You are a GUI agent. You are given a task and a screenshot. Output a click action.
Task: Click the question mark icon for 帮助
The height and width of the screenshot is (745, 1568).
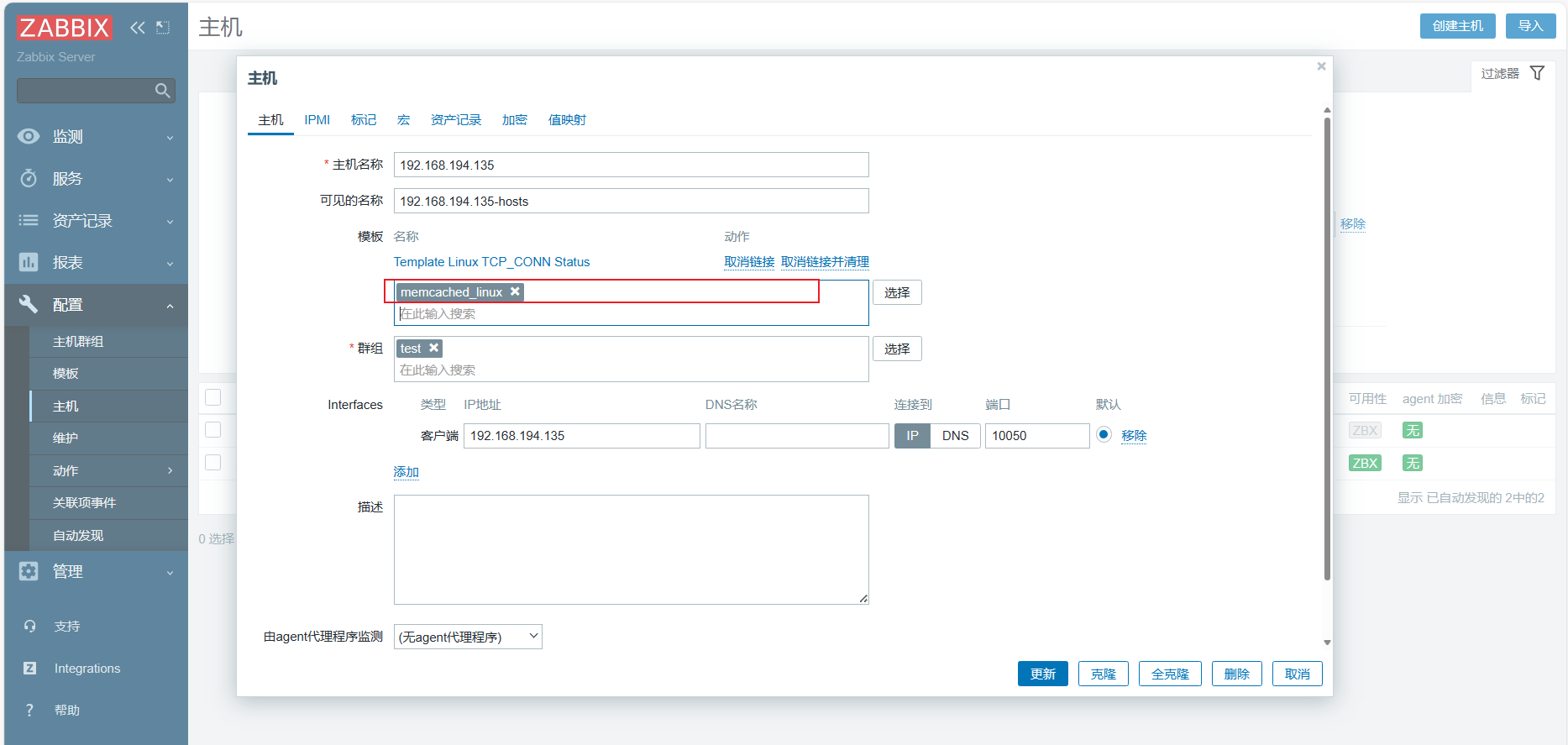[x=30, y=710]
